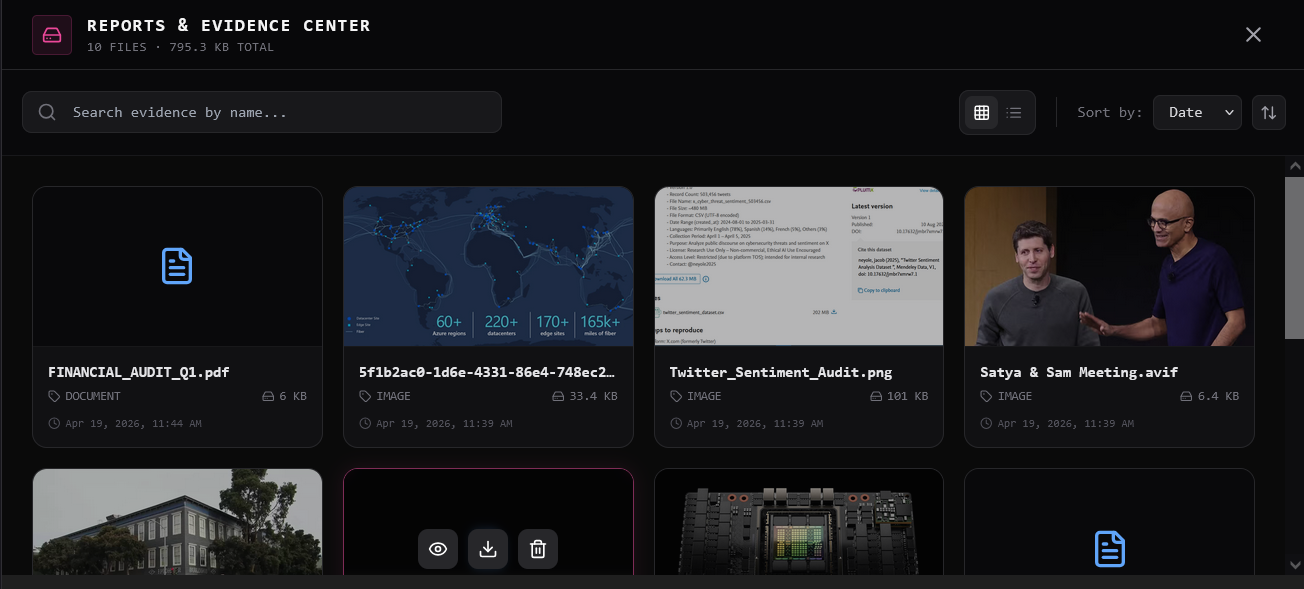Screen dimensions: 1304x589
Task: Open the world map datacenter image thumbnail
Action: [x=488, y=266]
